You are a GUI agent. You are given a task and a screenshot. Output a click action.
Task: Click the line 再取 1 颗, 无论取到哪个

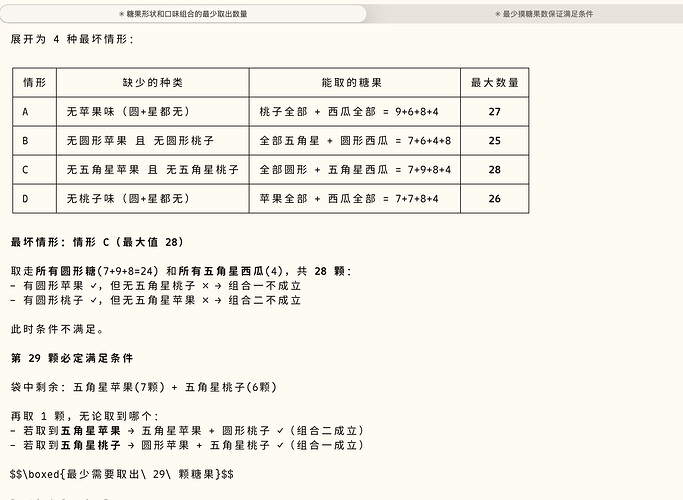(85, 416)
